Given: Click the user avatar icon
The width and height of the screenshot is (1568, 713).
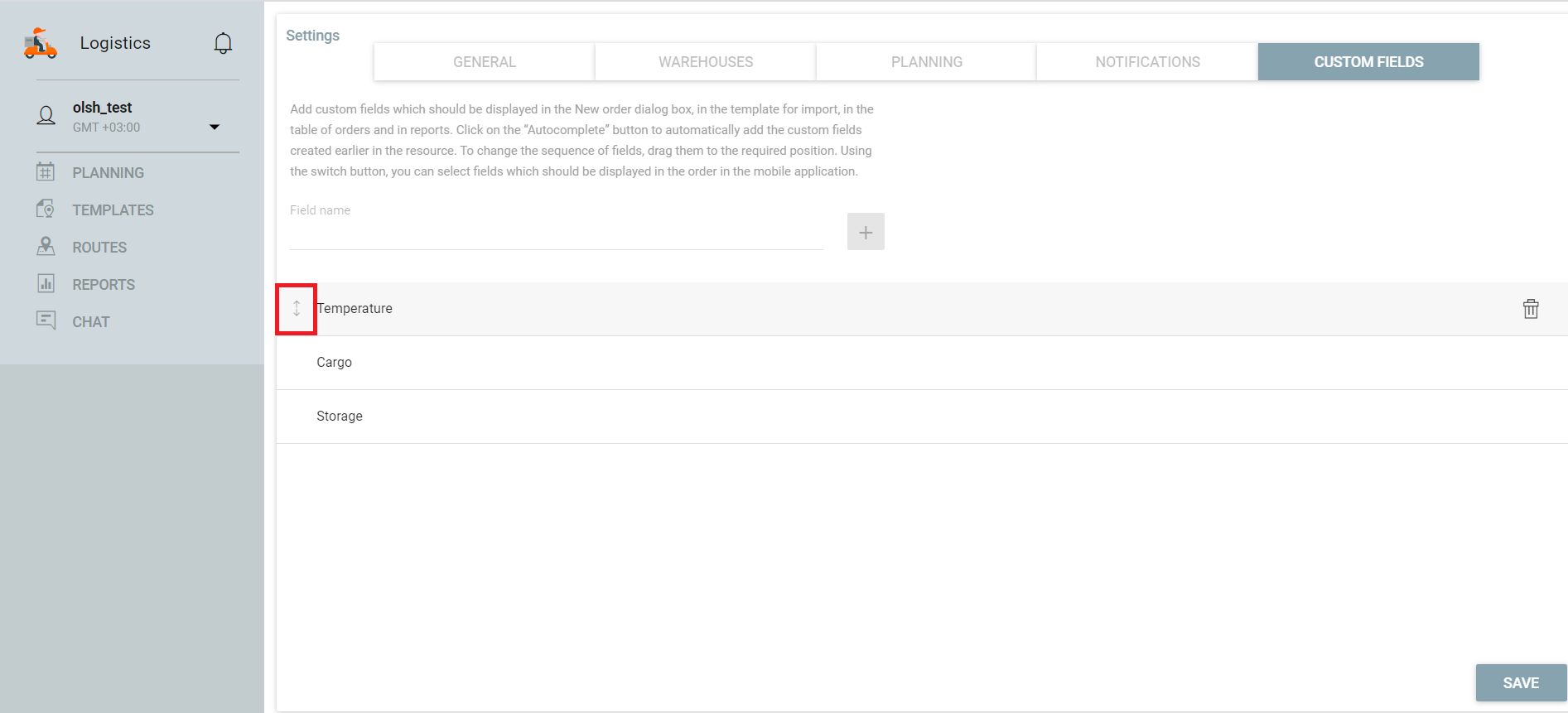Looking at the screenshot, I should pyautogui.click(x=46, y=116).
